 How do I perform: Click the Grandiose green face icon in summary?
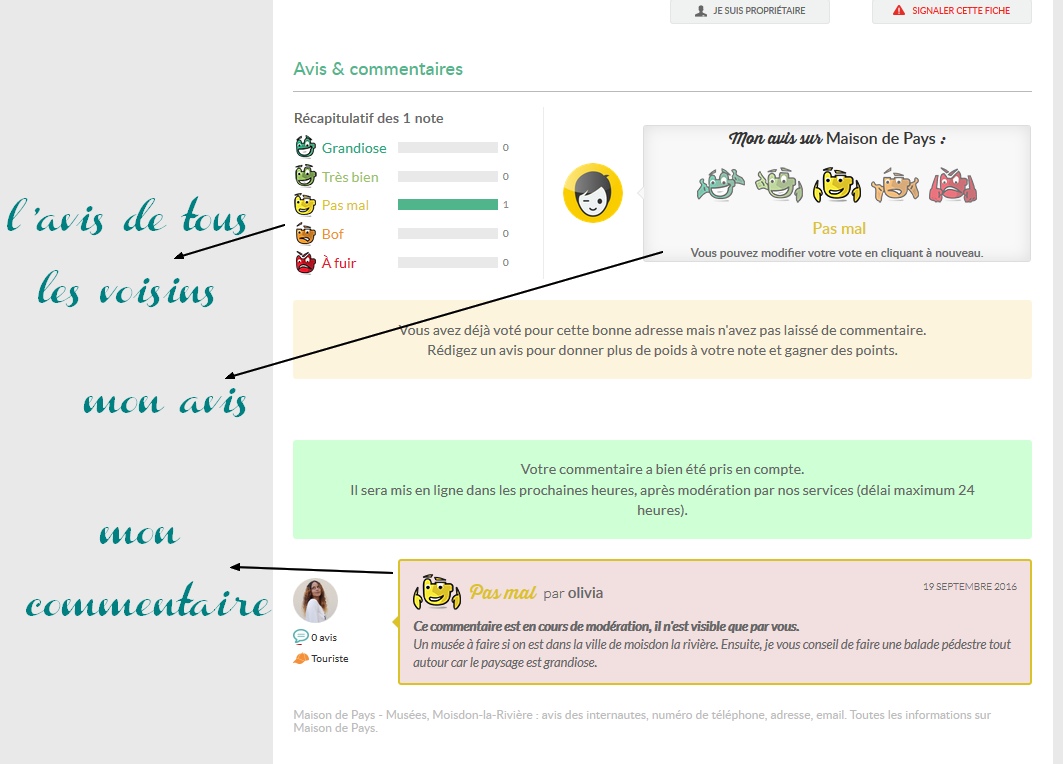click(x=305, y=147)
